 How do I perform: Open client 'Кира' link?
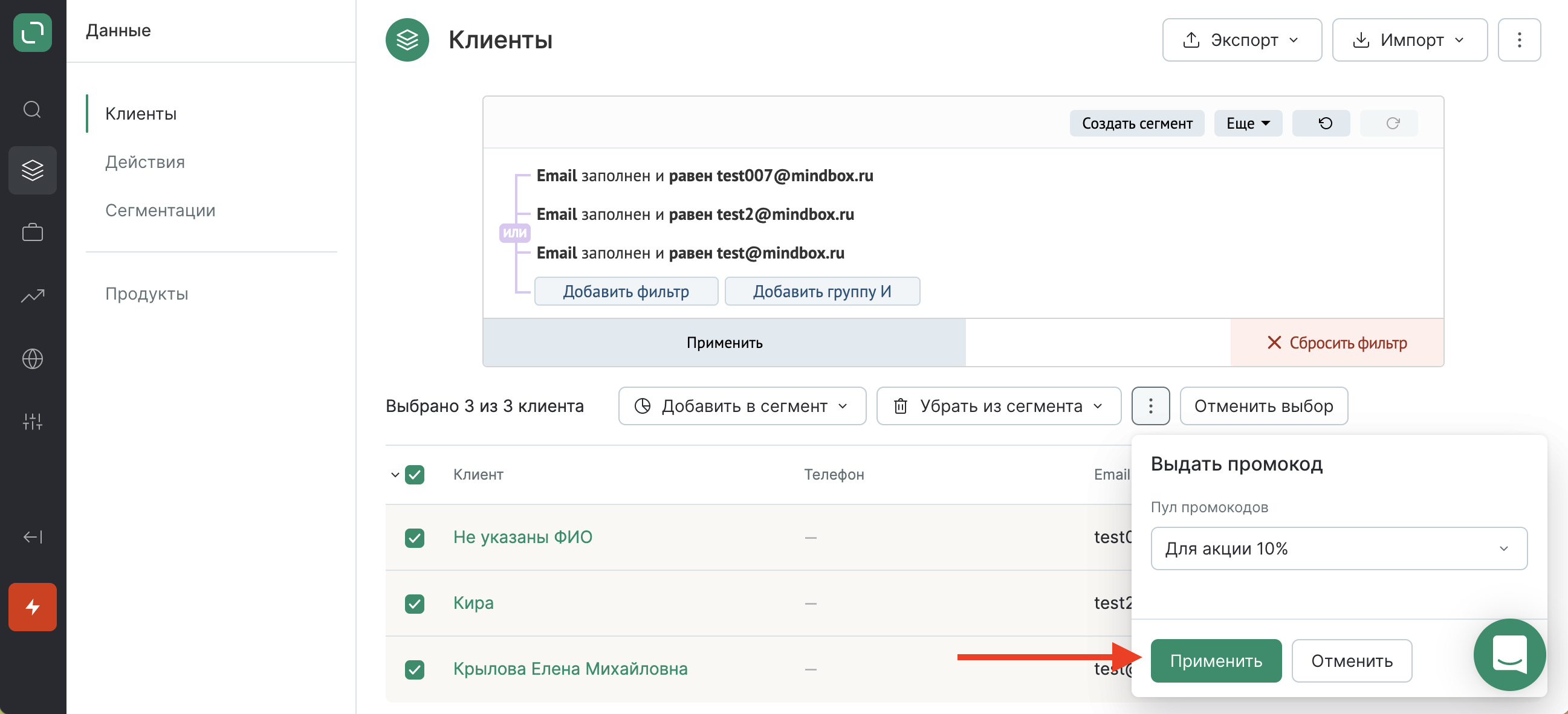point(473,603)
